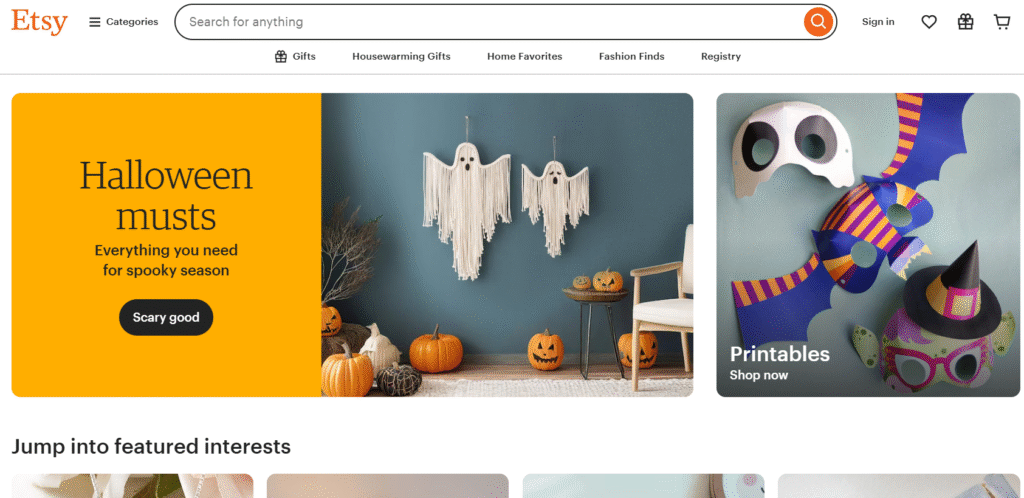Click the Gifts icon in navigation bar
The height and width of the screenshot is (498, 1024).
click(281, 56)
